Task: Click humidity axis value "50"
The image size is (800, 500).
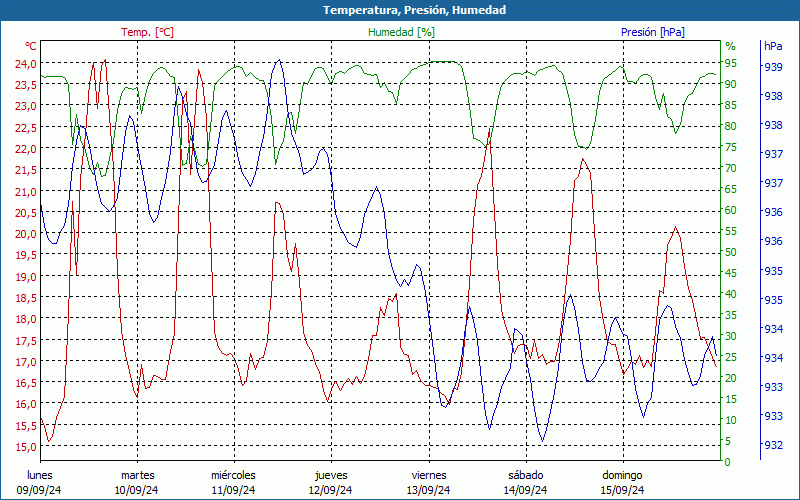Action: pos(731,252)
